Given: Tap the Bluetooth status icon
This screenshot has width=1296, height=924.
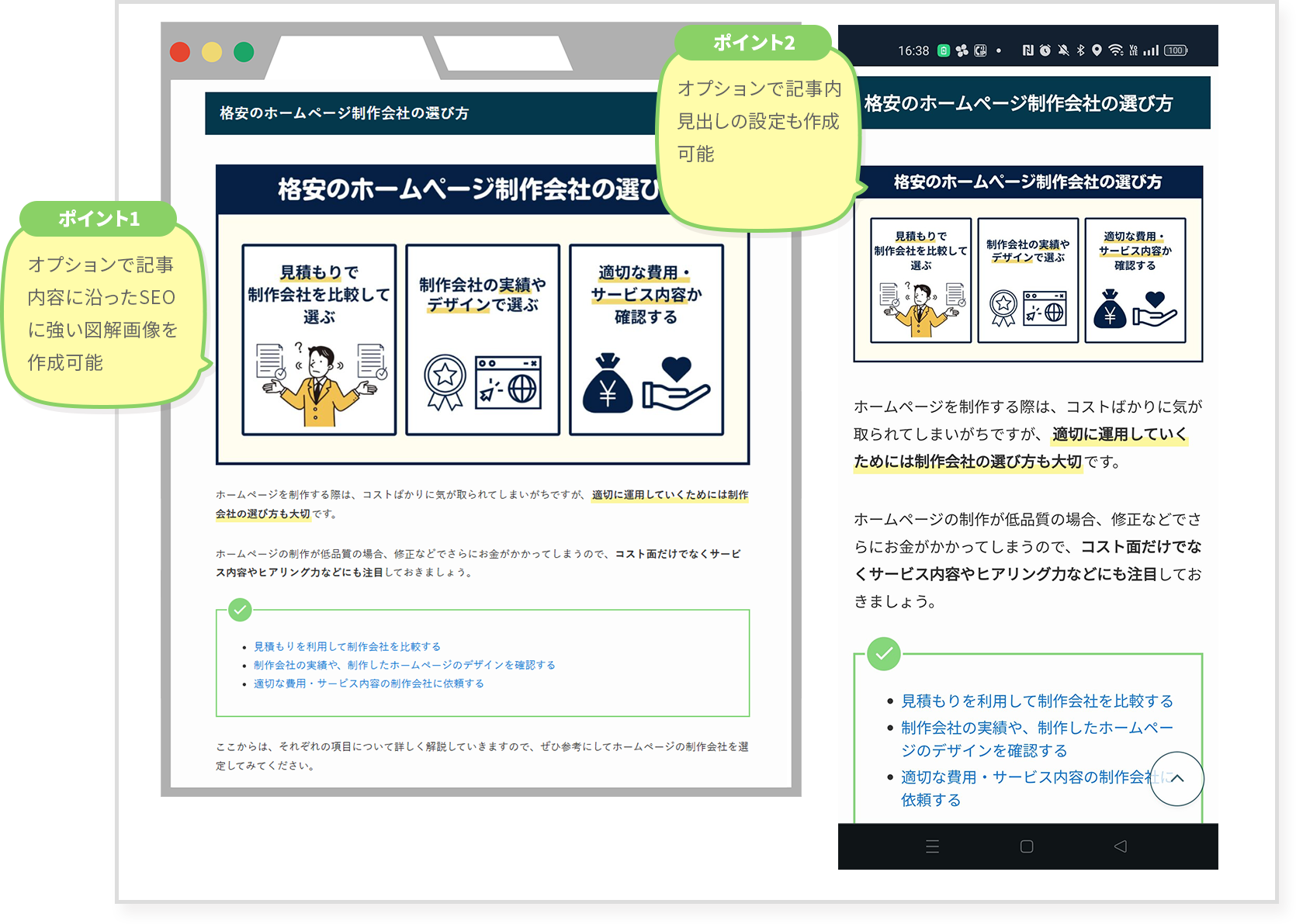Looking at the screenshot, I should point(1080,50).
